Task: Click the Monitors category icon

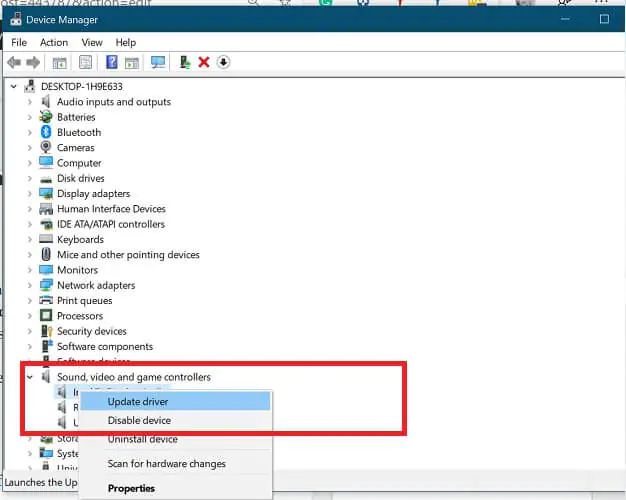Action: 46,270
